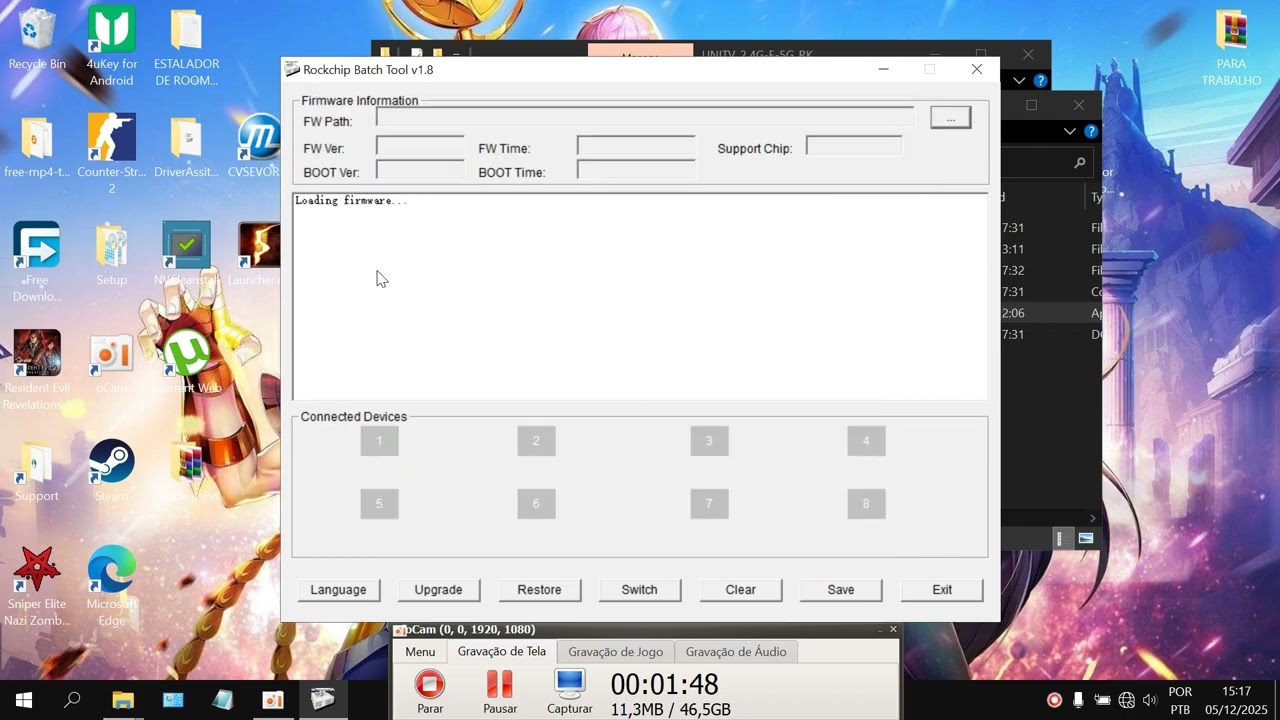
Task: Select the free-mp4 folder on the desktop
Action: click(x=37, y=147)
